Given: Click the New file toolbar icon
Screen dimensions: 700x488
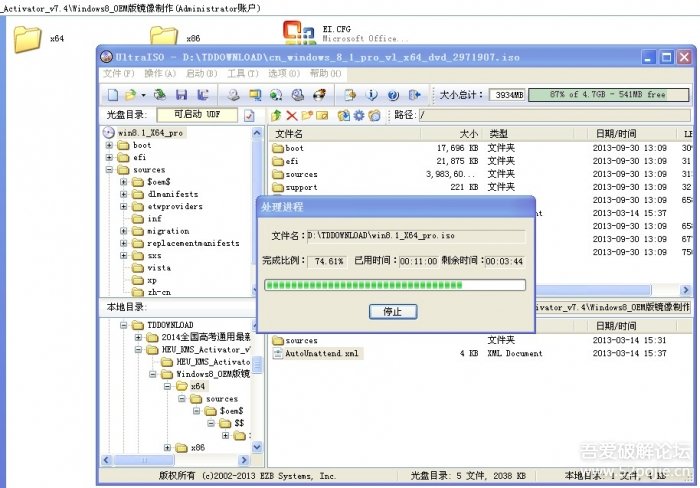Looking at the screenshot, I should [x=112, y=95].
